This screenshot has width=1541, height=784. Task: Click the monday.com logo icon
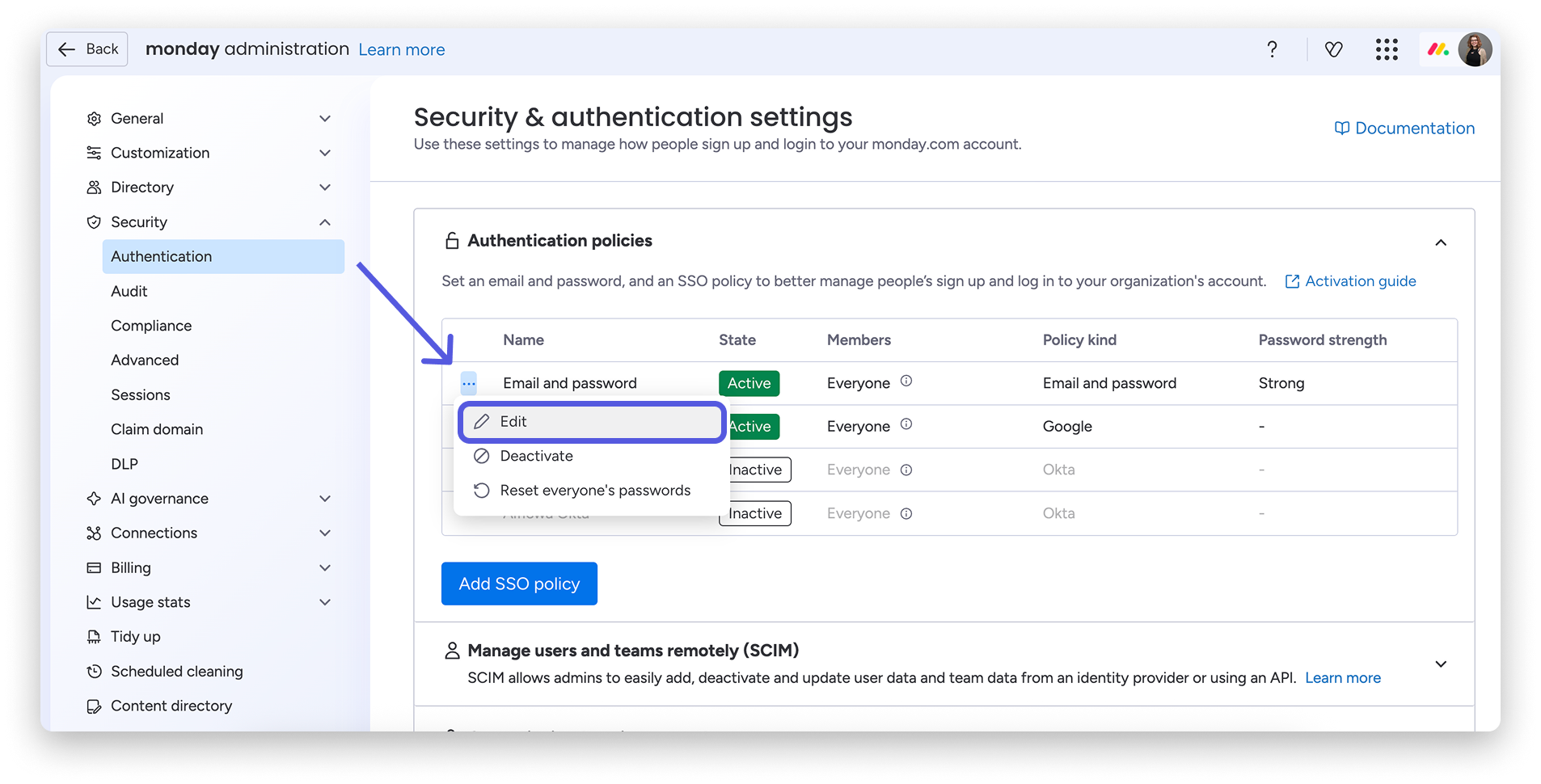pos(1438,49)
